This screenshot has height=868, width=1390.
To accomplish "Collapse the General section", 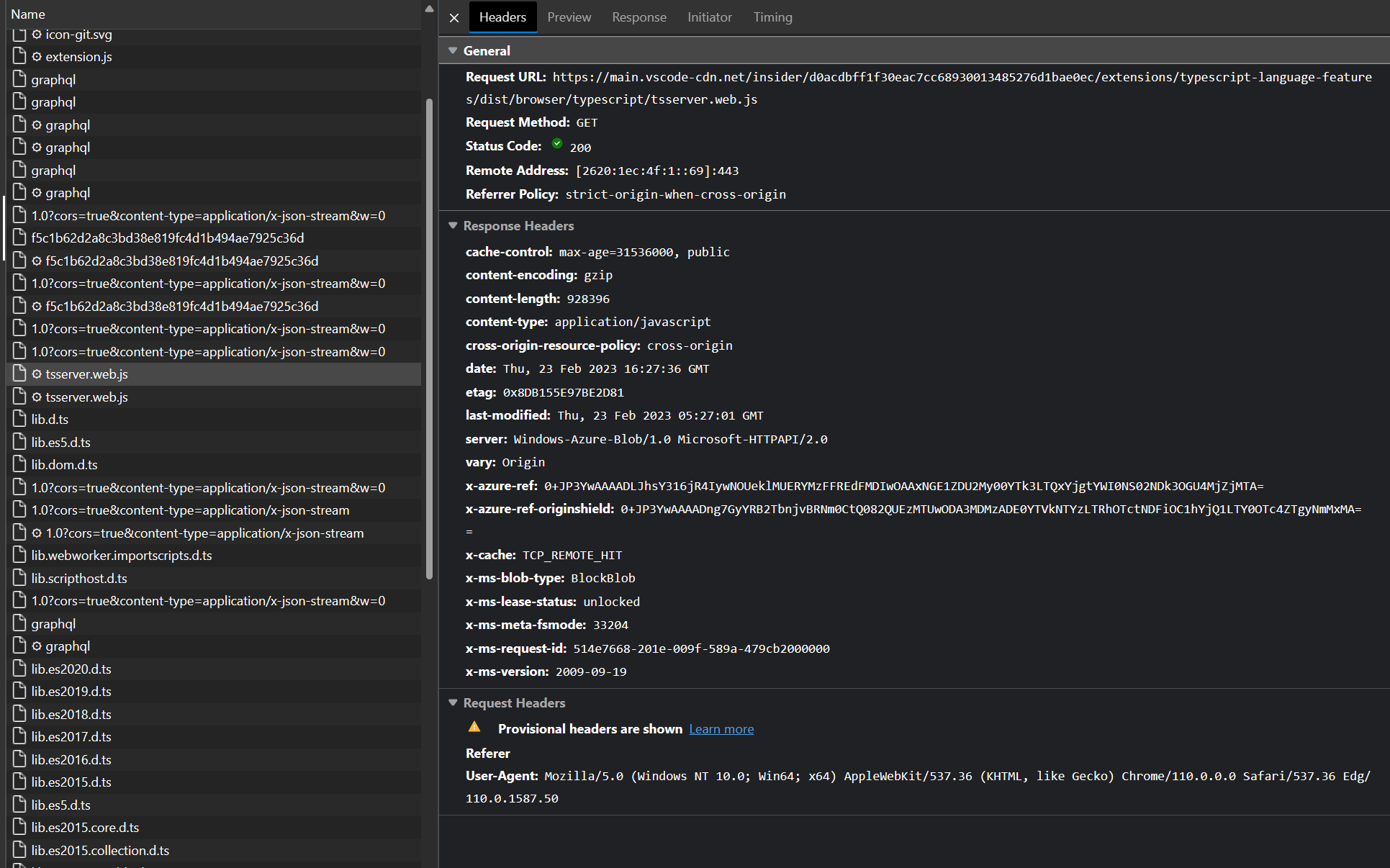I will [453, 50].
